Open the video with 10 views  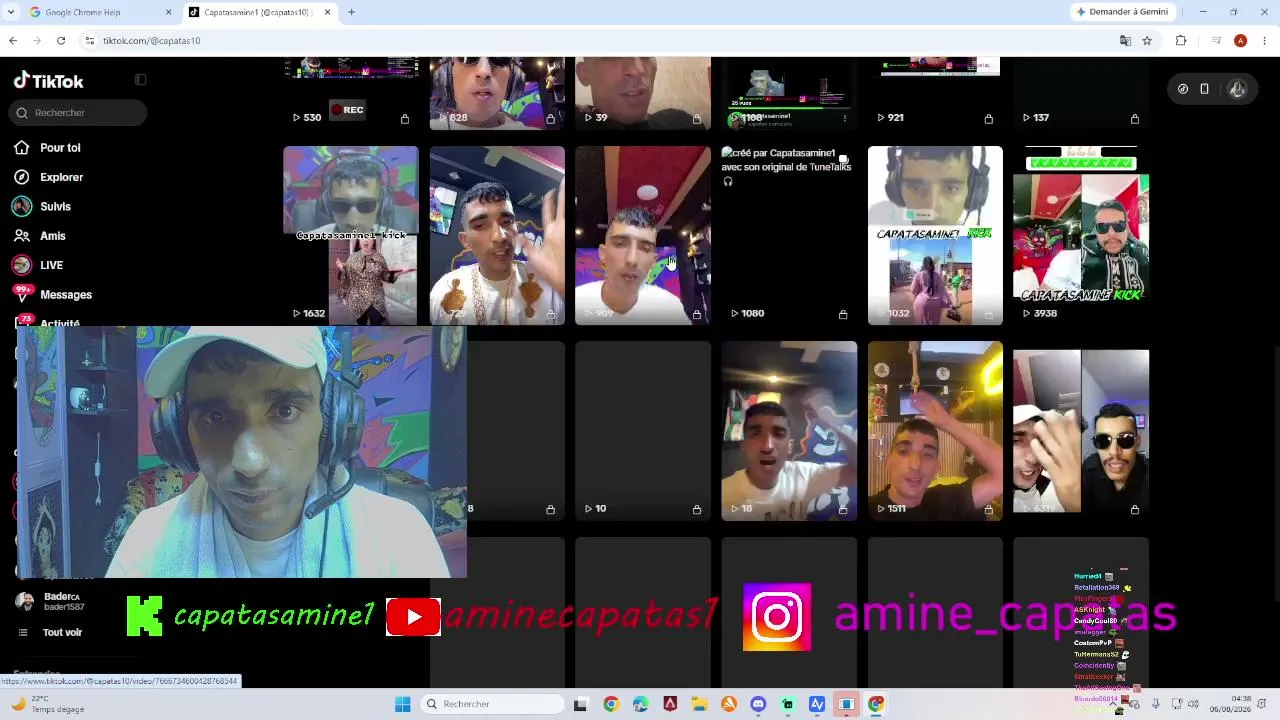coord(643,431)
